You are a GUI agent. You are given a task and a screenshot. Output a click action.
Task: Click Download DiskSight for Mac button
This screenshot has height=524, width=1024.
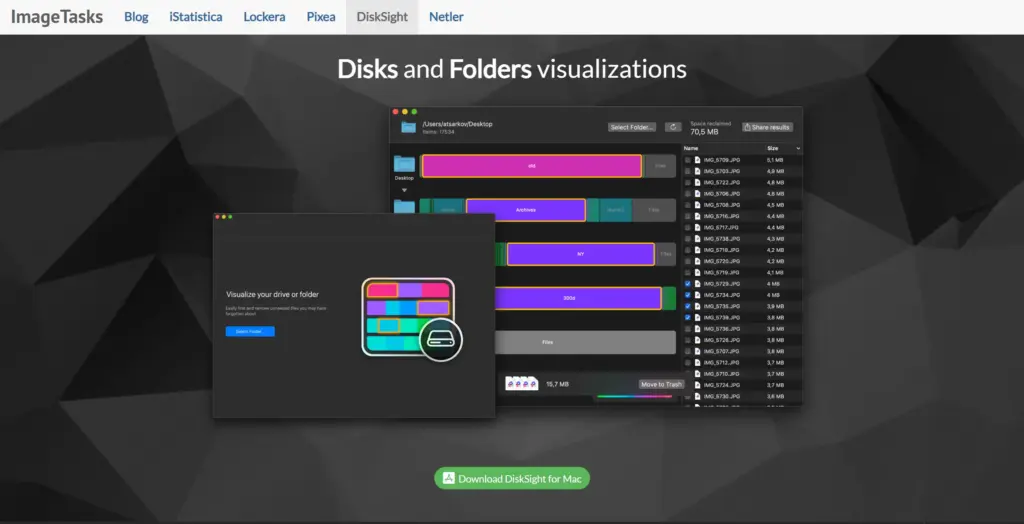[512, 479]
